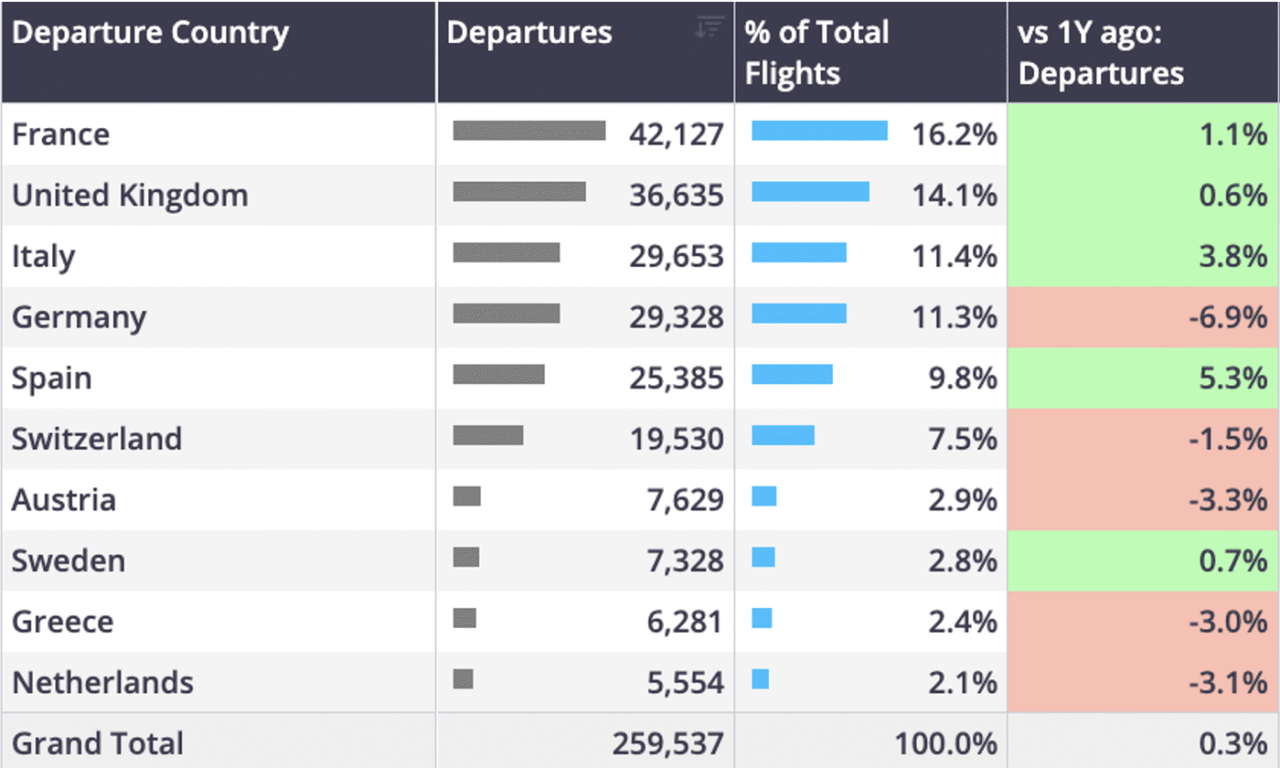The width and height of the screenshot is (1280, 768).
Task: Click France's gray departures bar
Action: pos(529,131)
